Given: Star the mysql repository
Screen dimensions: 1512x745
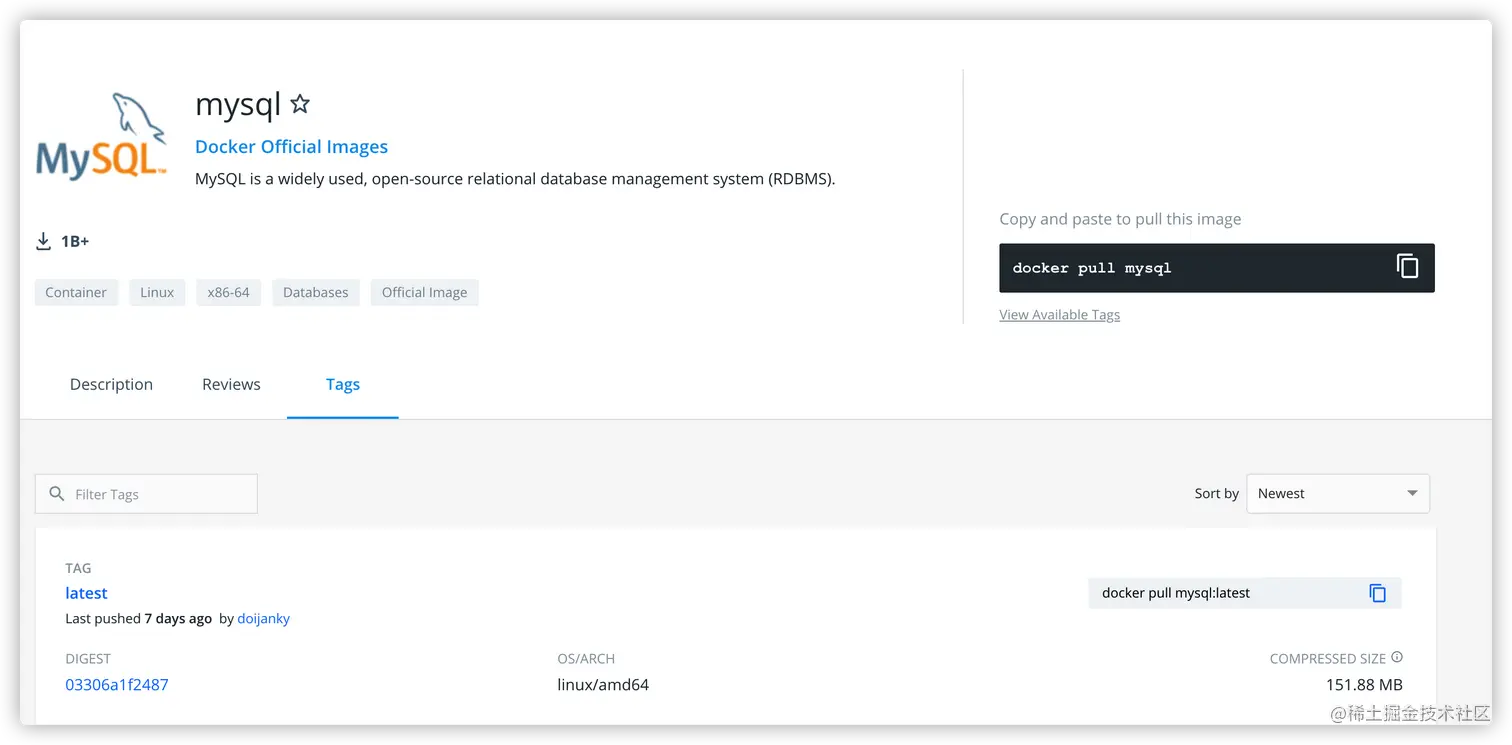Looking at the screenshot, I should [300, 104].
